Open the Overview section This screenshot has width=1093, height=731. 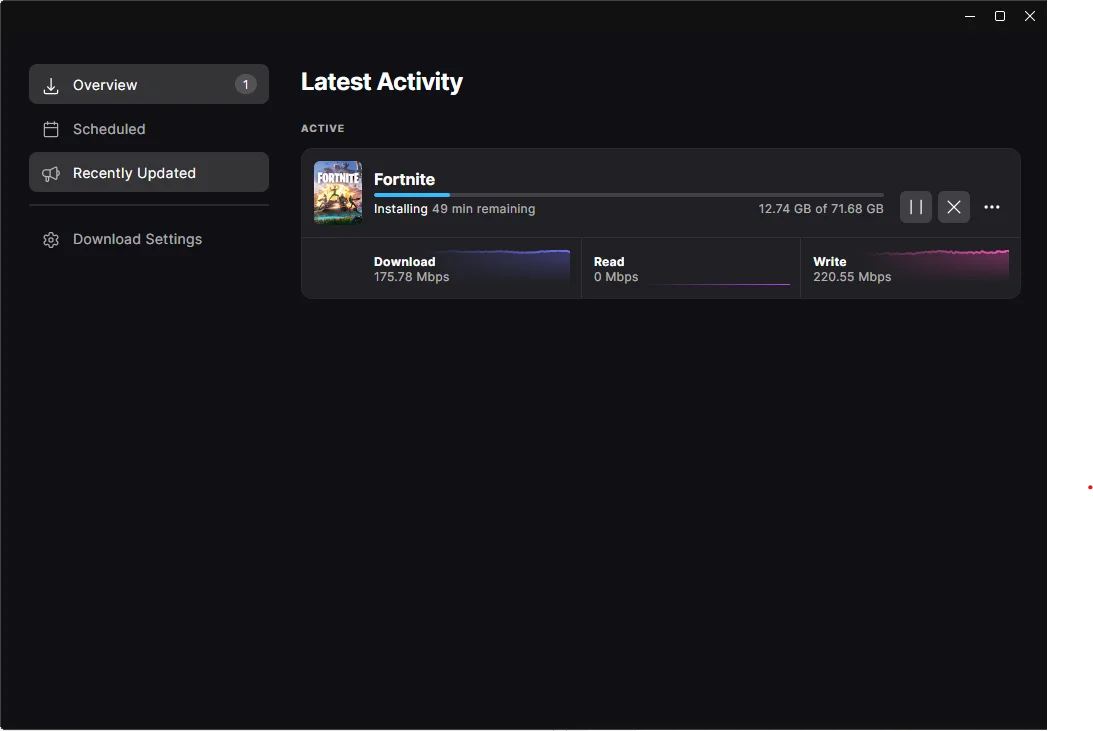pos(148,84)
